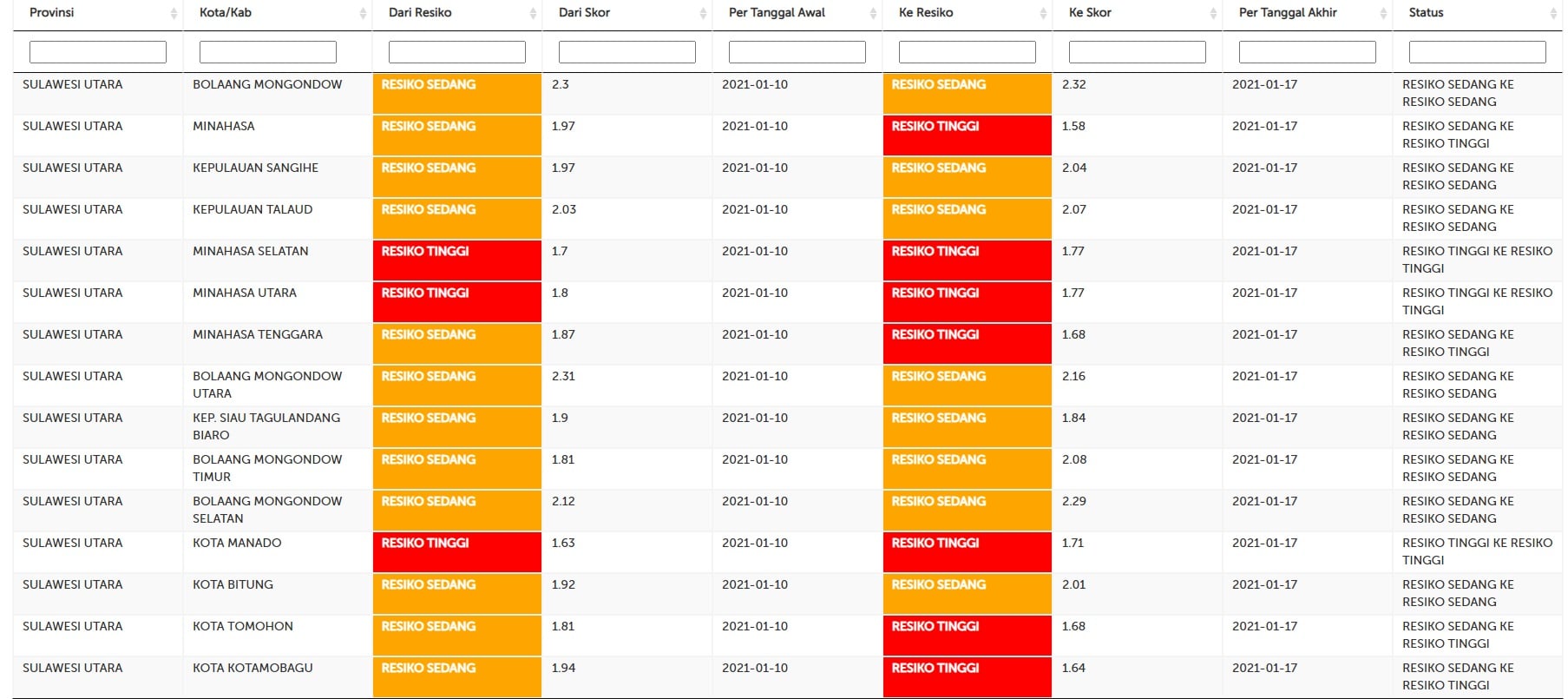Click Dari Skor value 1.94
Screen dimensions: 1568x699
point(563,669)
